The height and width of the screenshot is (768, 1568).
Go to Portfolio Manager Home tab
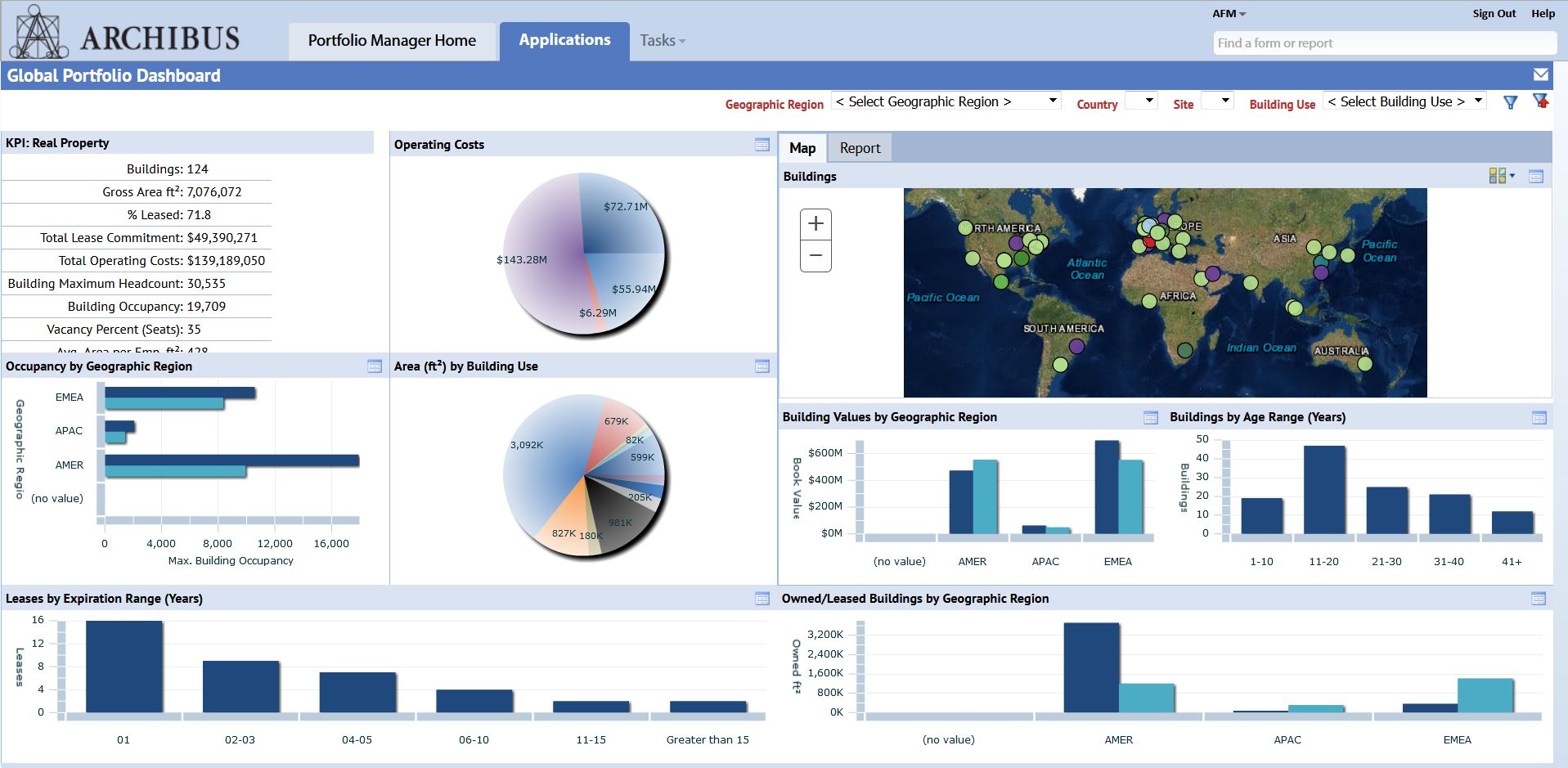click(x=392, y=41)
